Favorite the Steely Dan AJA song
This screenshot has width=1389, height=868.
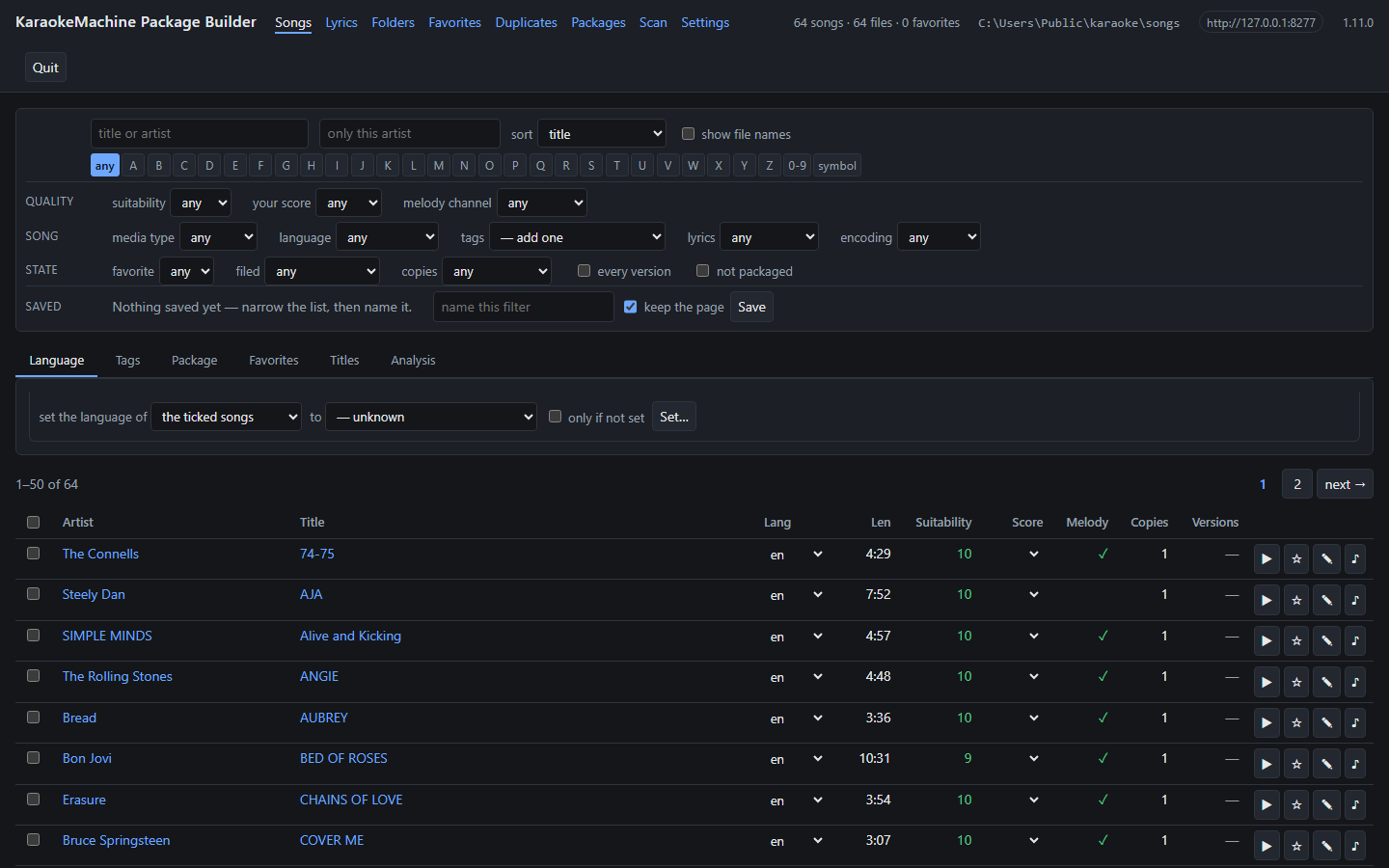click(x=1296, y=600)
